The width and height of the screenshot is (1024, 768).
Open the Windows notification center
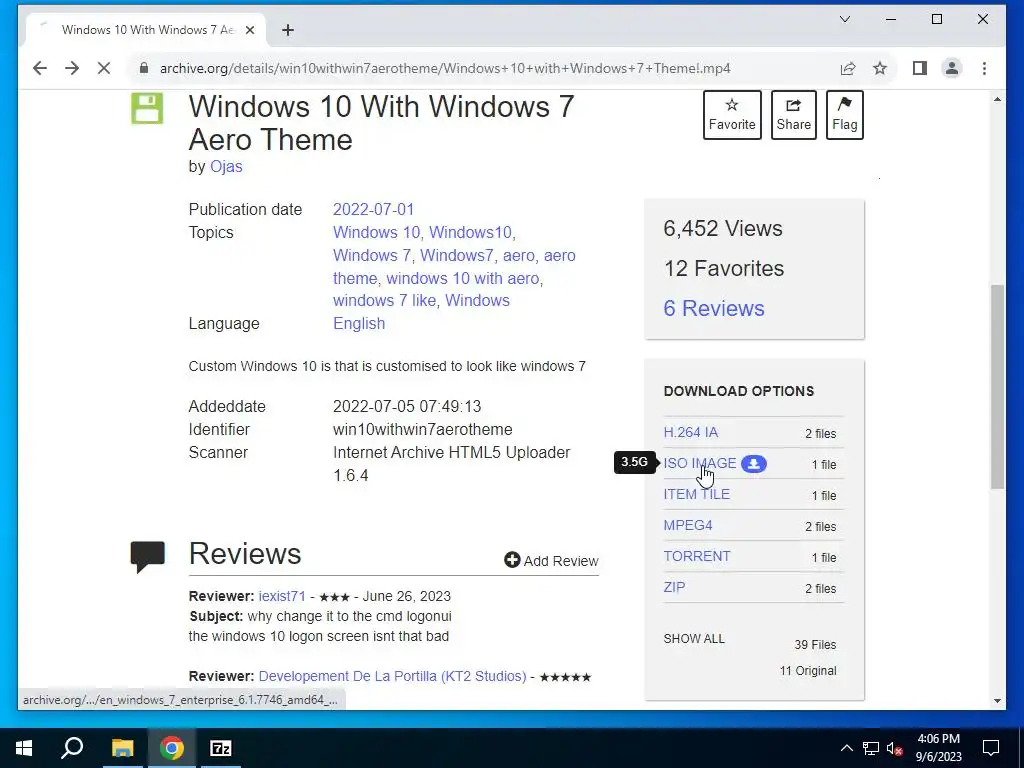pyautogui.click(x=991, y=748)
